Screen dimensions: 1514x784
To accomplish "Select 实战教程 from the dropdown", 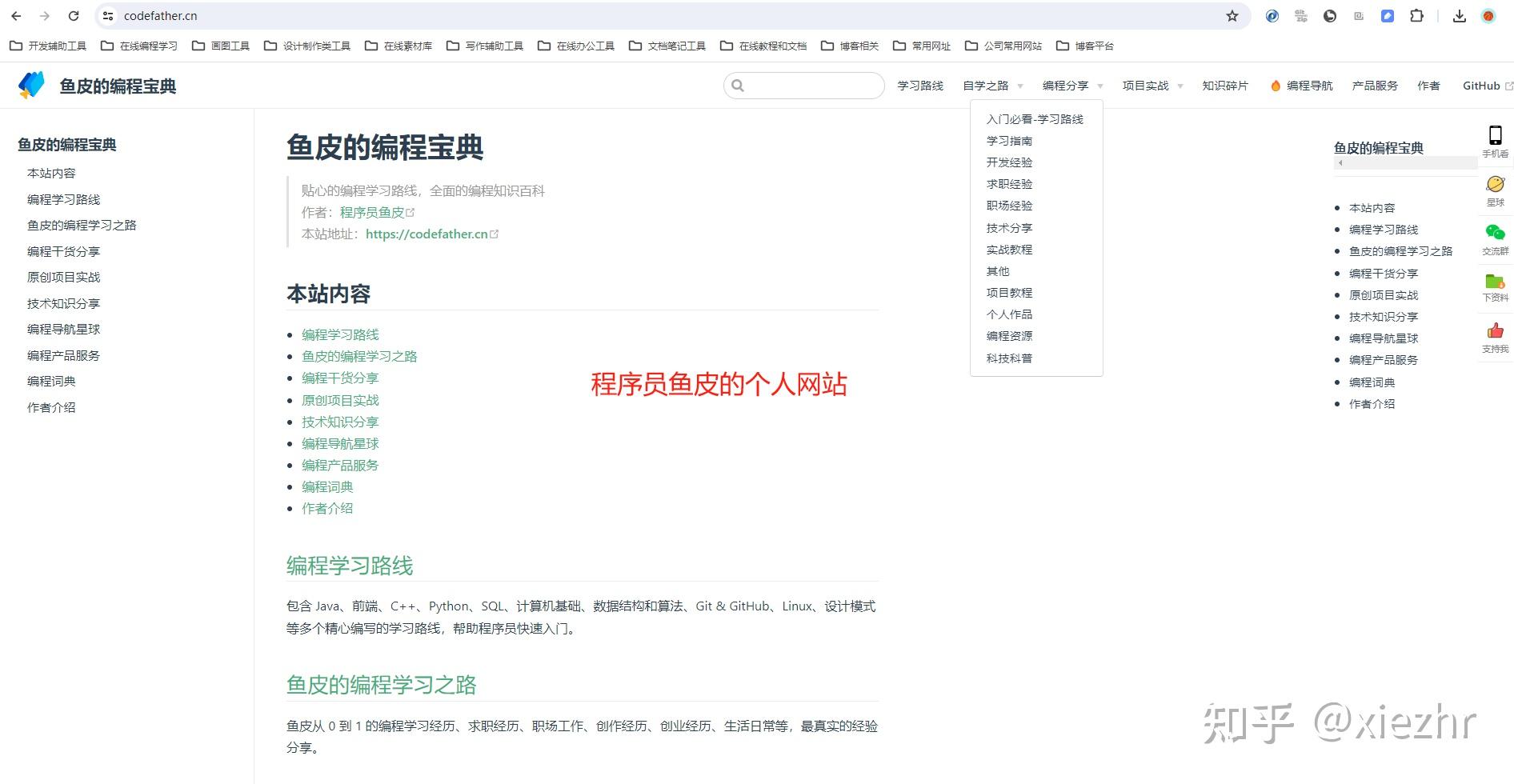I will click(1009, 250).
